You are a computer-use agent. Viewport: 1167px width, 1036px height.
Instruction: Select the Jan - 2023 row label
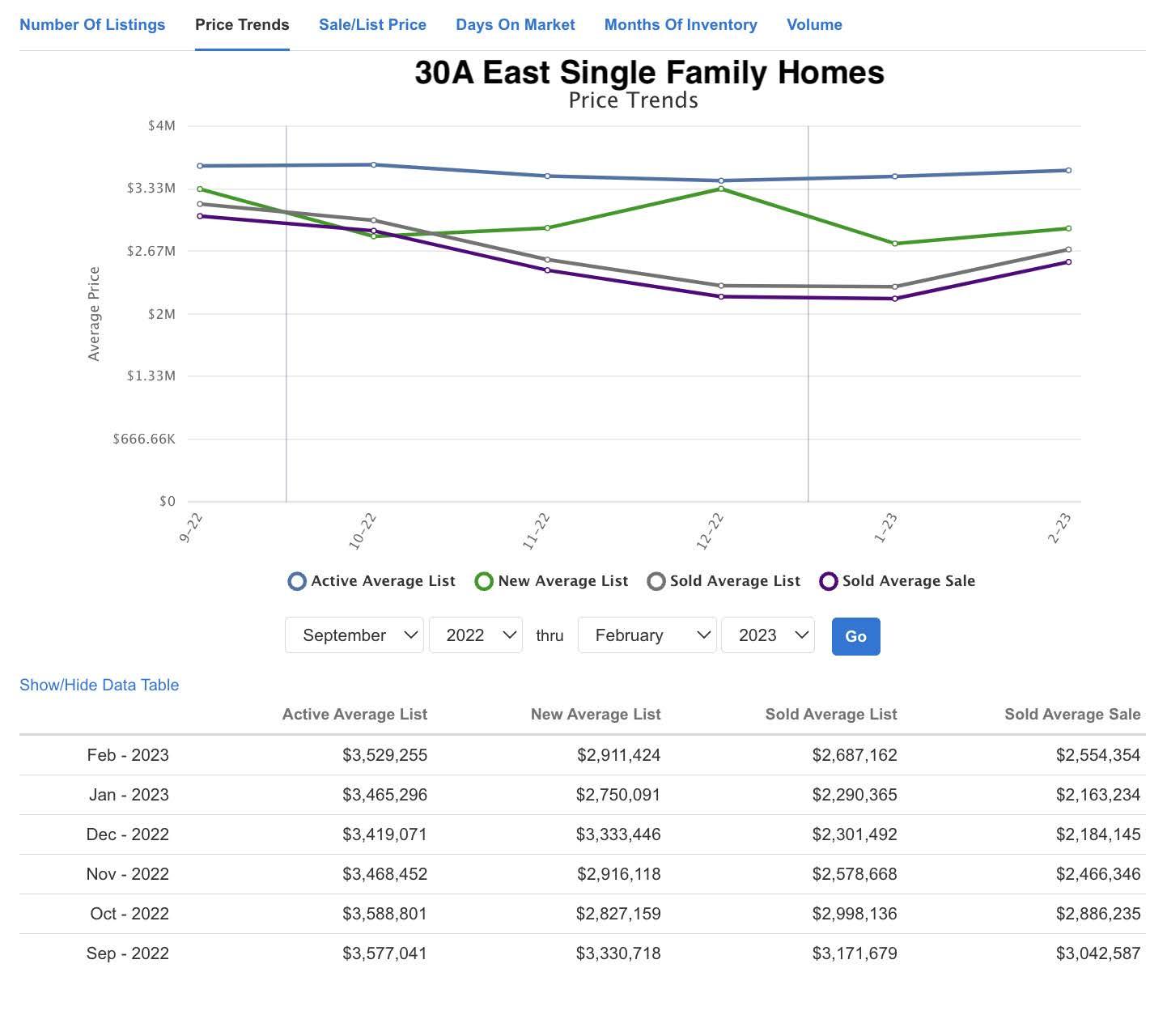point(129,795)
